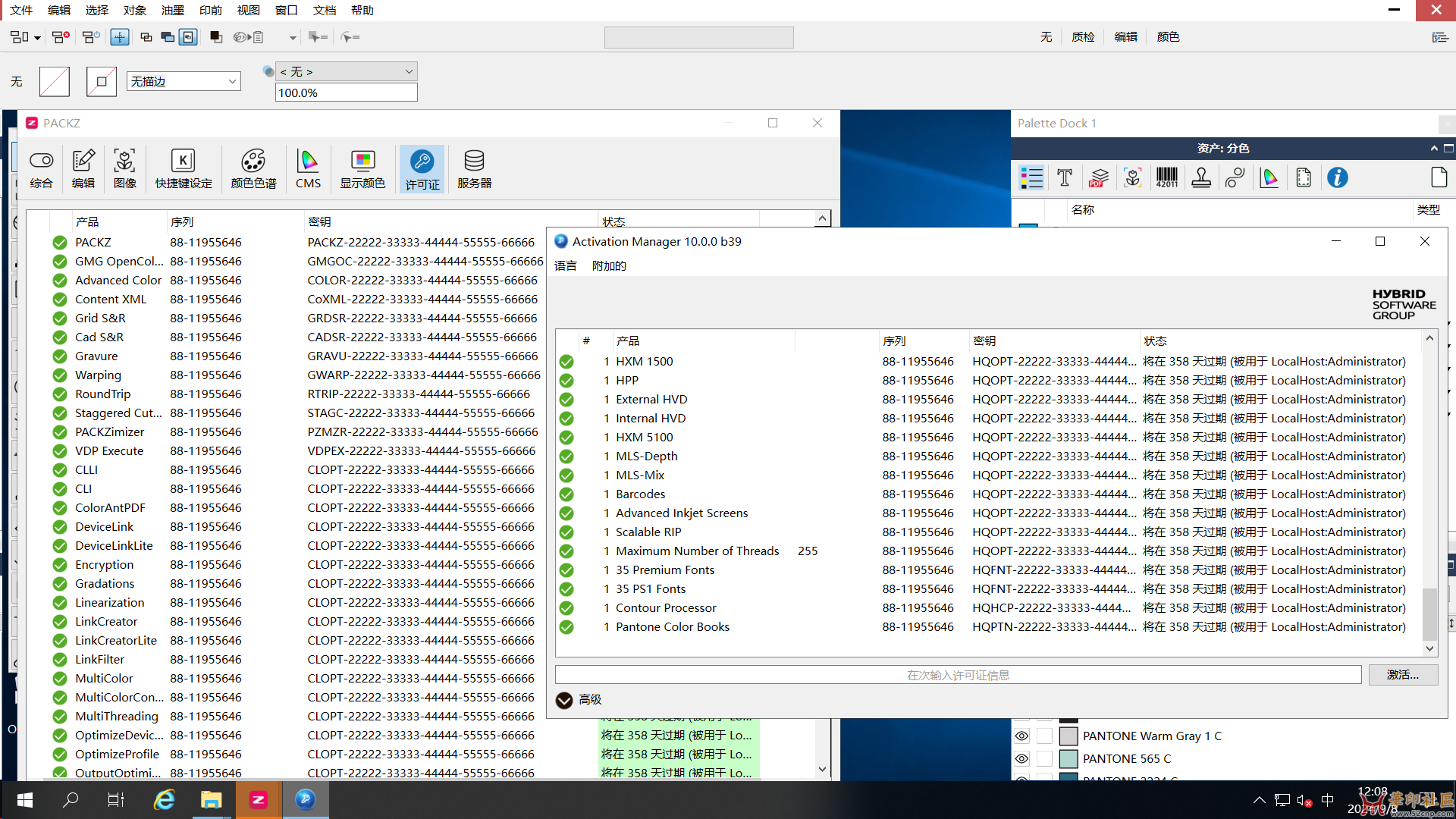Open the 快捷键设定 shortcut settings
1456x819 pixels.
[x=184, y=168]
